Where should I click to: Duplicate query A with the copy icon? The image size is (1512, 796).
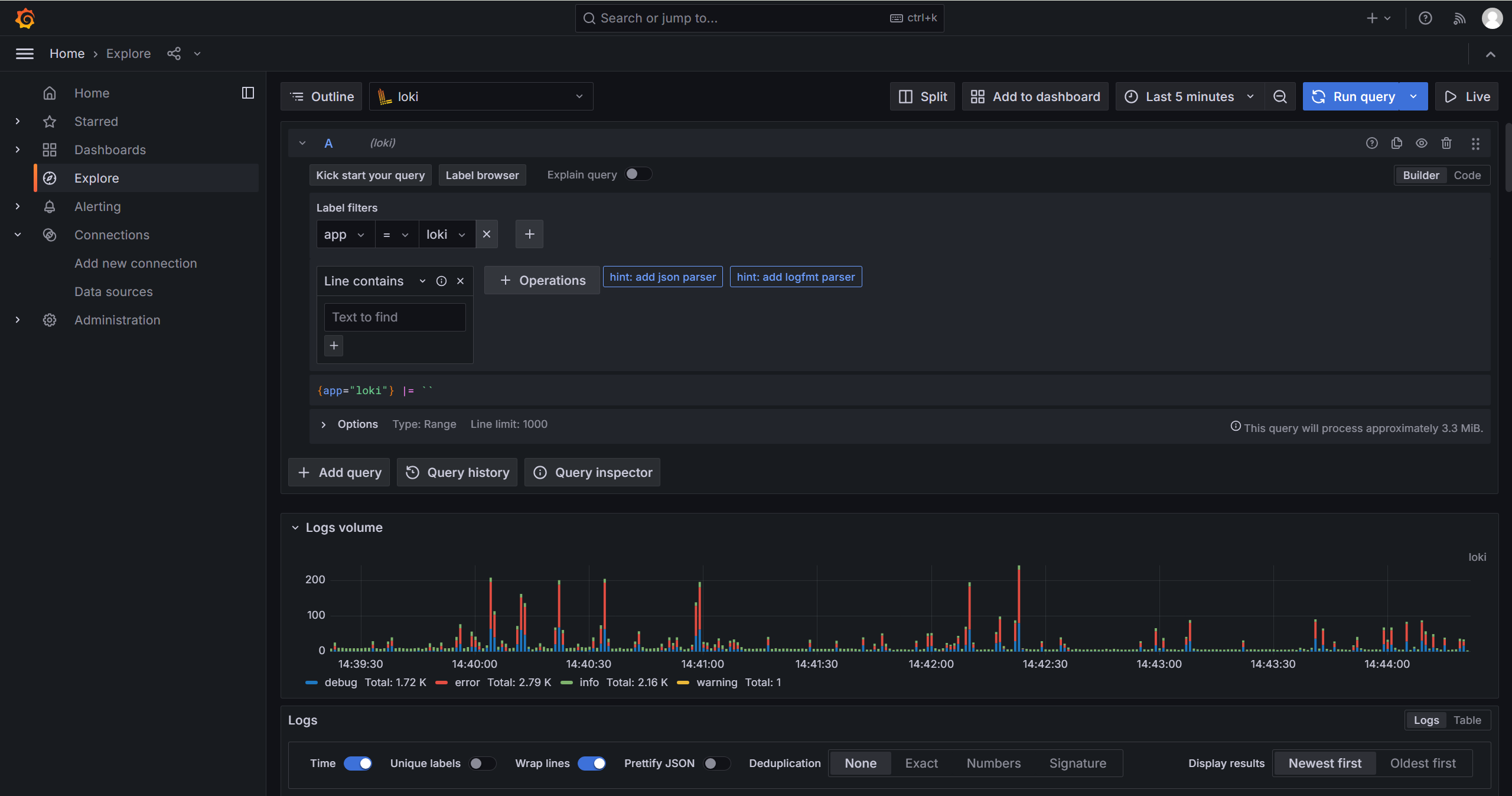pos(1397,143)
